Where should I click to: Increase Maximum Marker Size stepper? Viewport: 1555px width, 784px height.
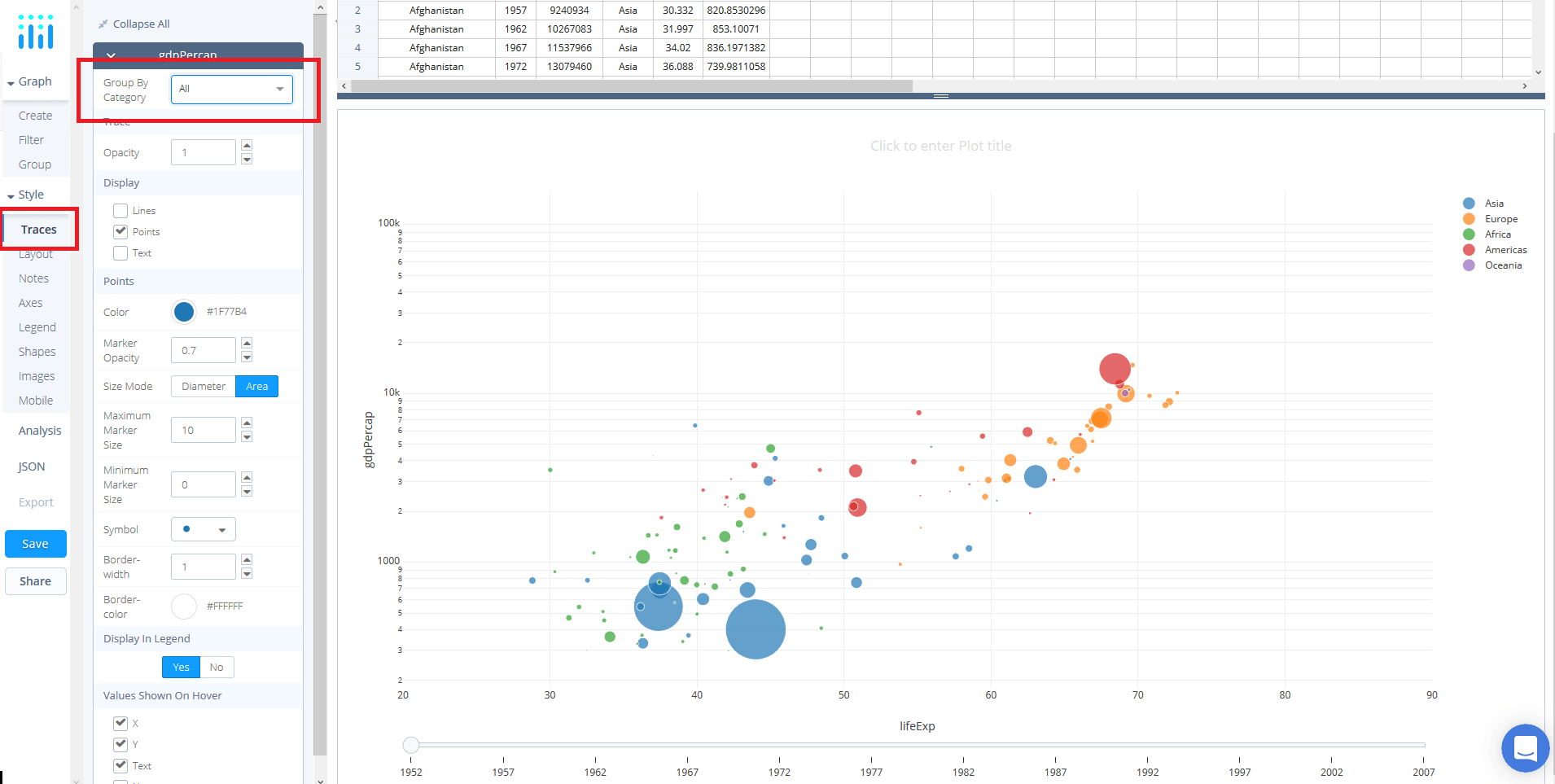tap(247, 423)
